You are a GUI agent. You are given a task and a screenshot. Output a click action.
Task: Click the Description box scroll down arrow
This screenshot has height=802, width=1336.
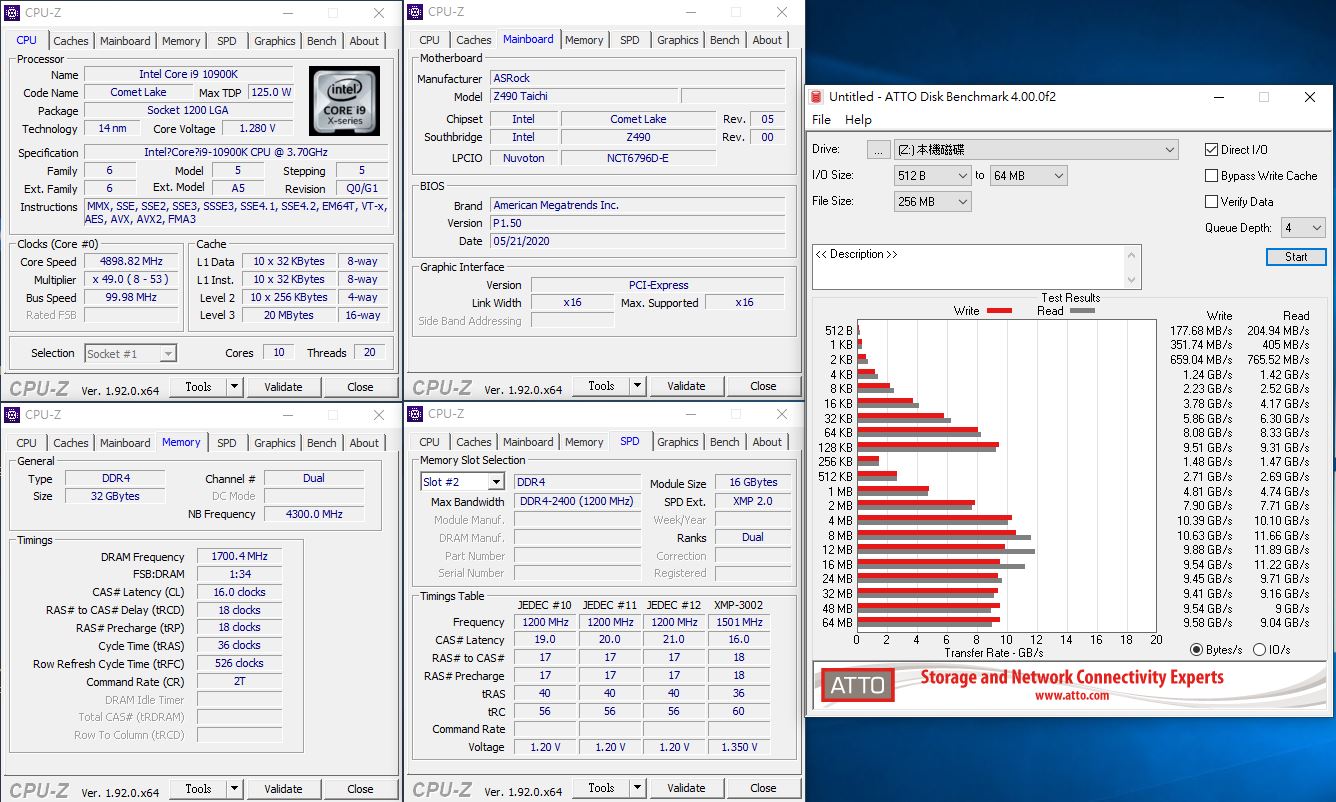click(1132, 280)
